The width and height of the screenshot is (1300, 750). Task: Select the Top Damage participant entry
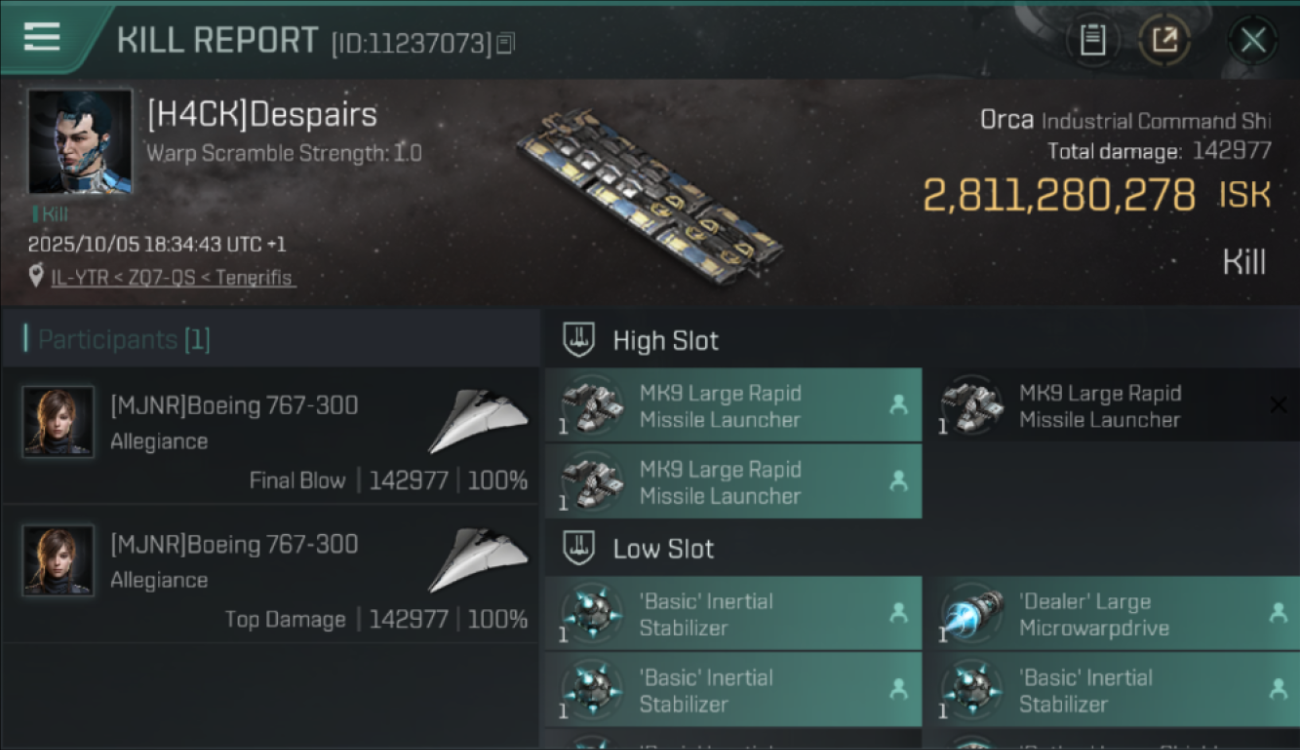pos(270,574)
